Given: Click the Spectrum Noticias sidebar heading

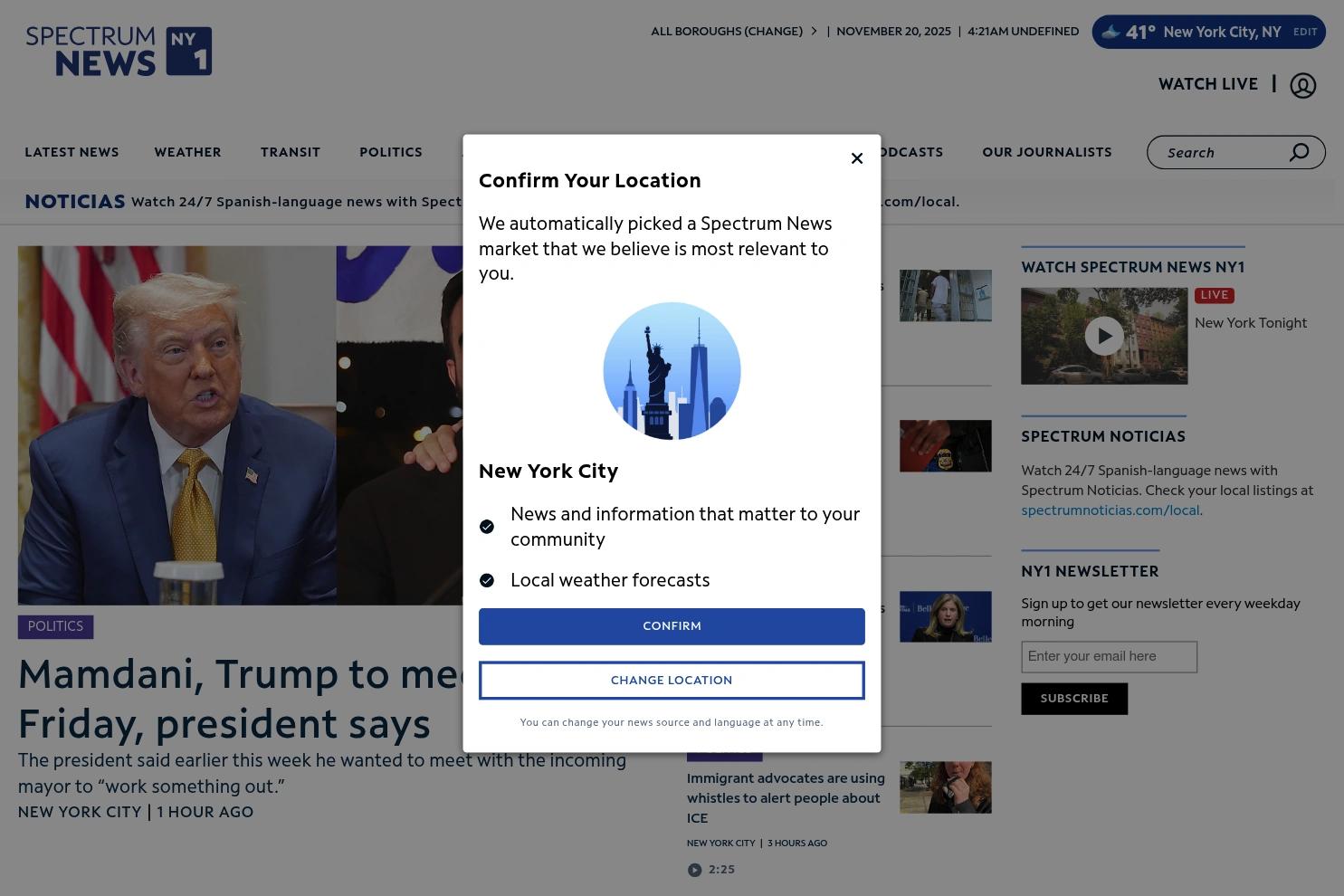Looking at the screenshot, I should pyautogui.click(x=1103, y=436).
